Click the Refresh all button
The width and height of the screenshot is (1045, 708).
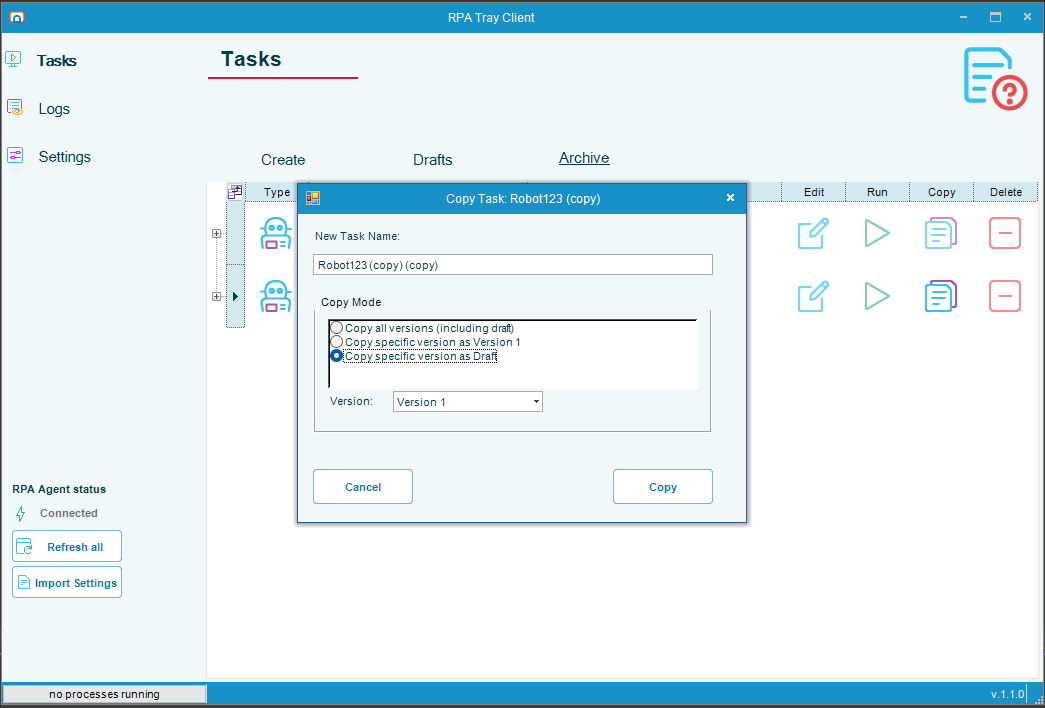click(x=67, y=547)
